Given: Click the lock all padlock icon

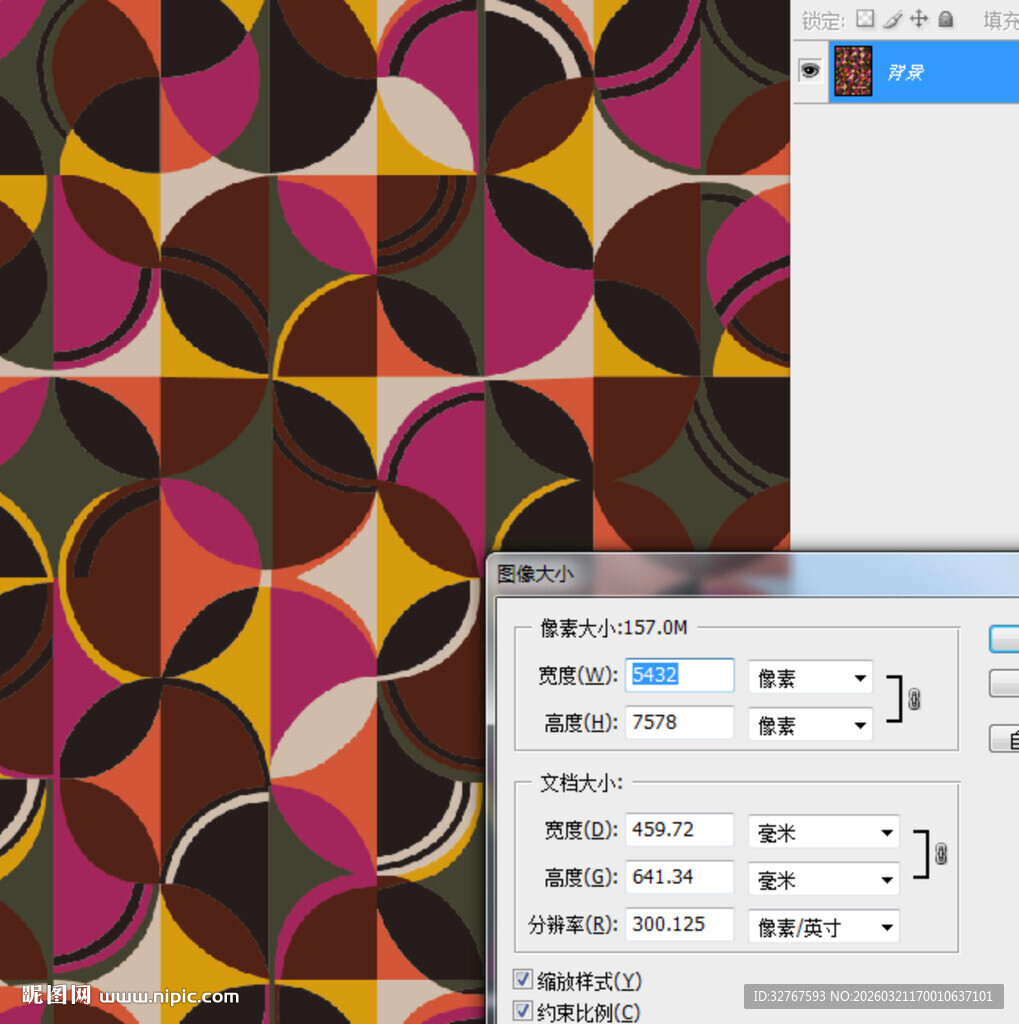Looking at the screenshot, I should [x=945, y=19].
